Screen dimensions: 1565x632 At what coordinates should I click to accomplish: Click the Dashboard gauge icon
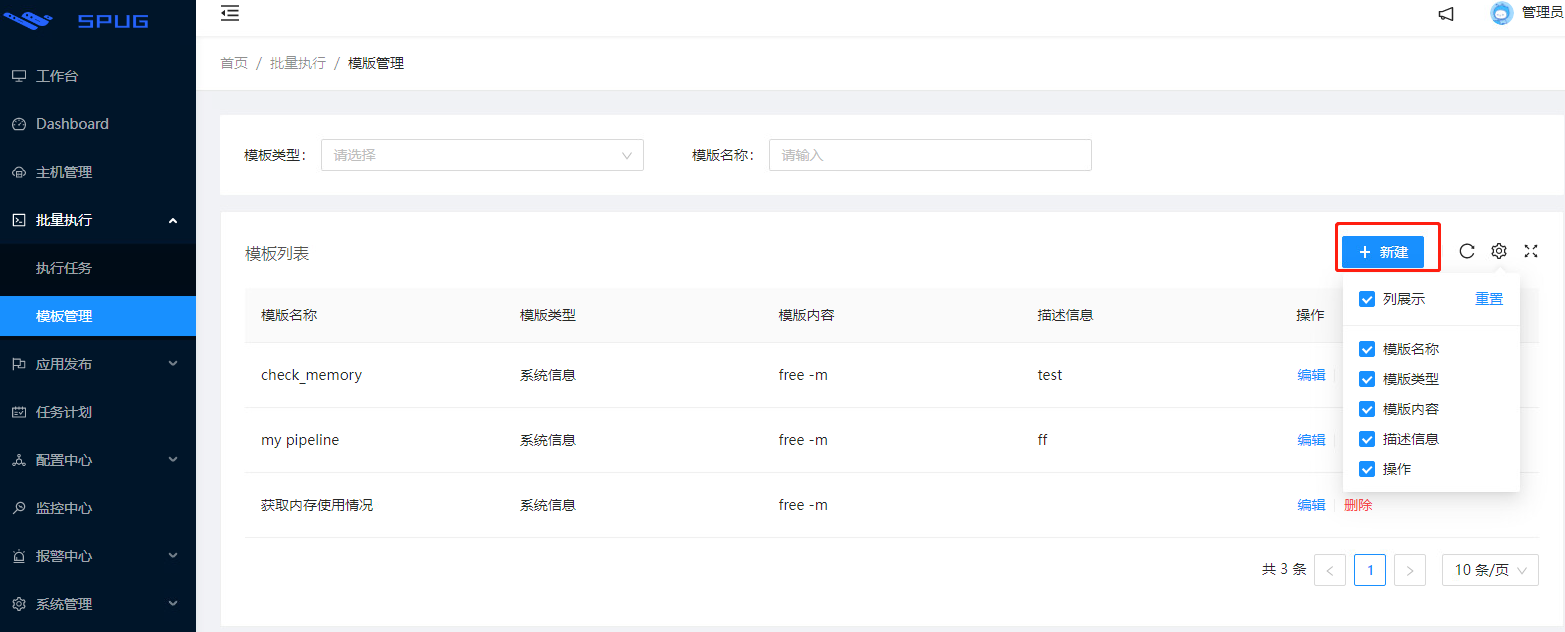(x=19, y=124)
